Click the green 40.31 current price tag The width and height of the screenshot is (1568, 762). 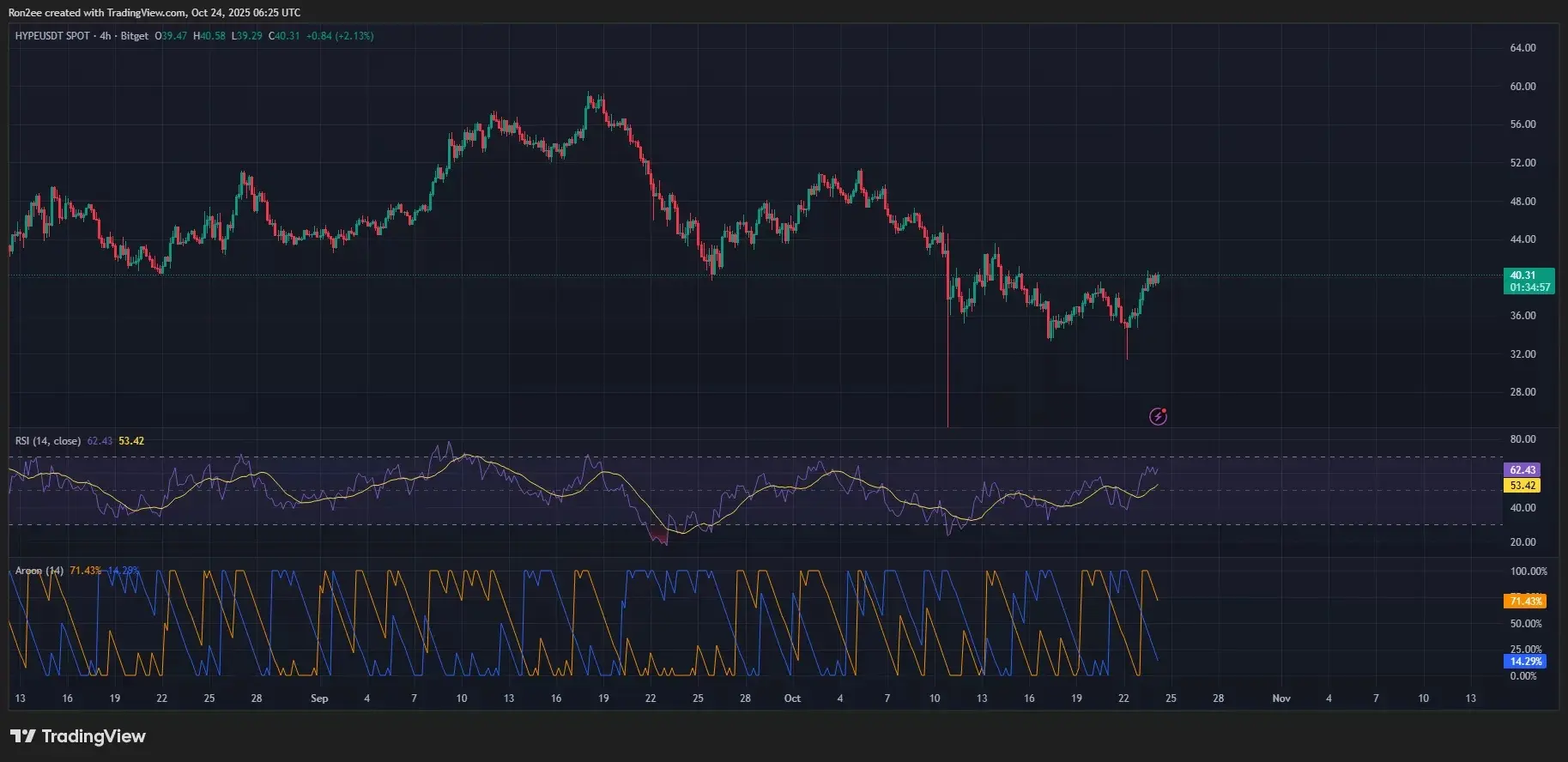point(1528,275)
